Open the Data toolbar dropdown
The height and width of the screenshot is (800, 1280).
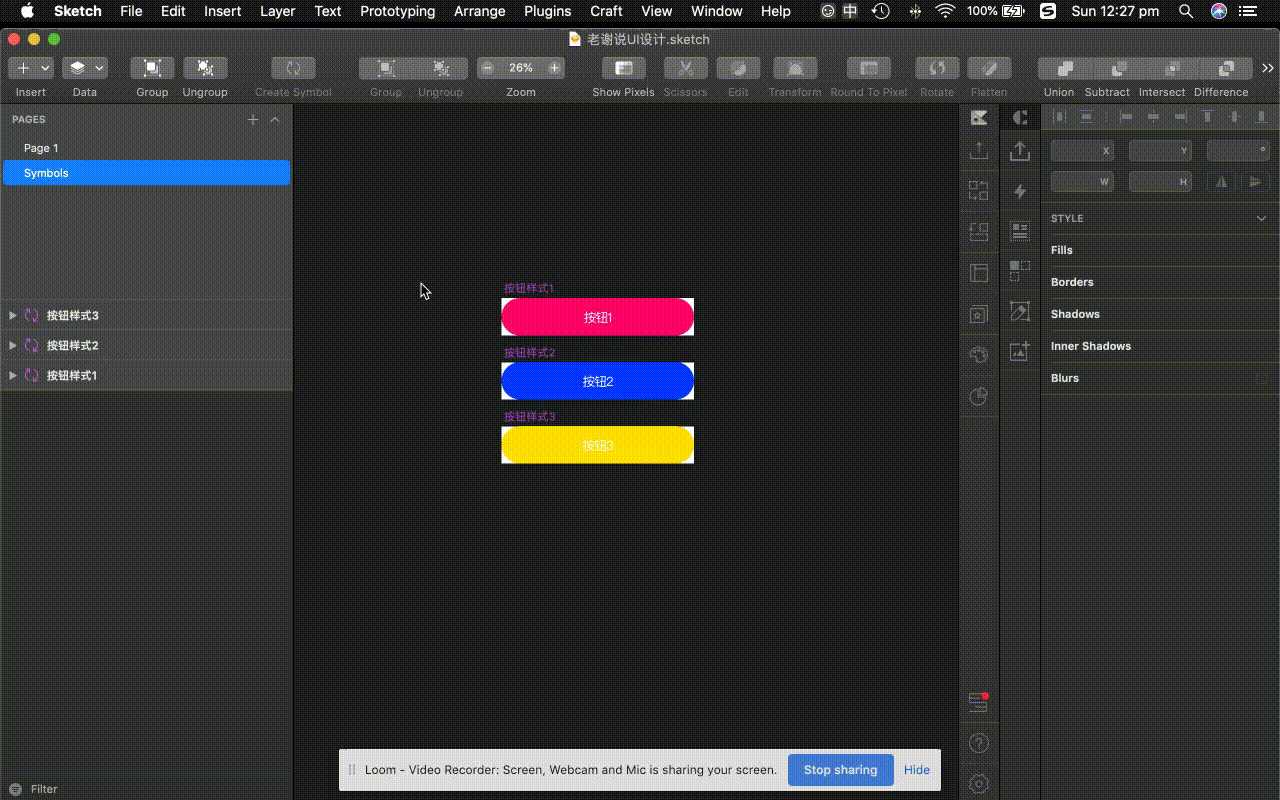click(x=85, y=68)
